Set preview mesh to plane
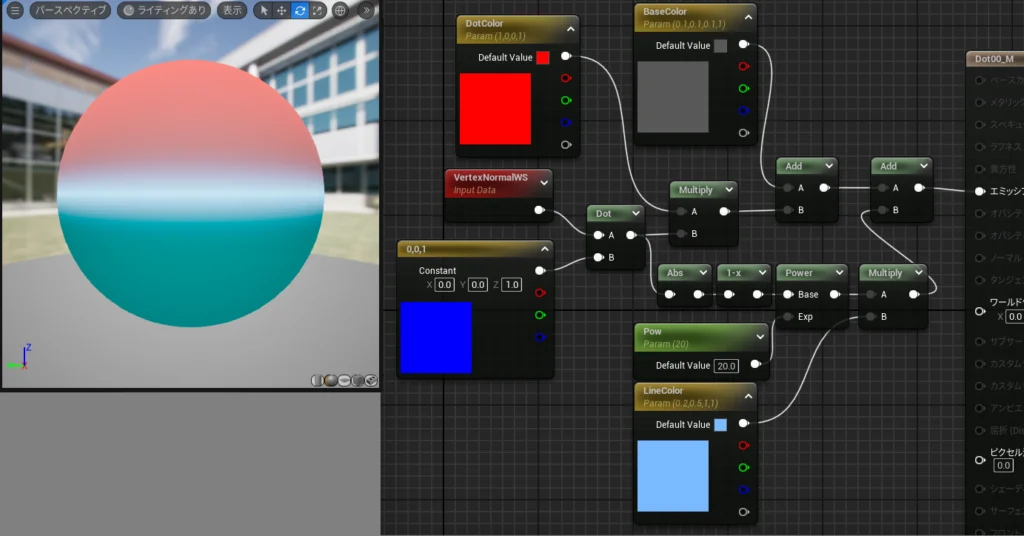Viewport: 1024px width, 536px height. pyautogui.click(x=344, y=380)
